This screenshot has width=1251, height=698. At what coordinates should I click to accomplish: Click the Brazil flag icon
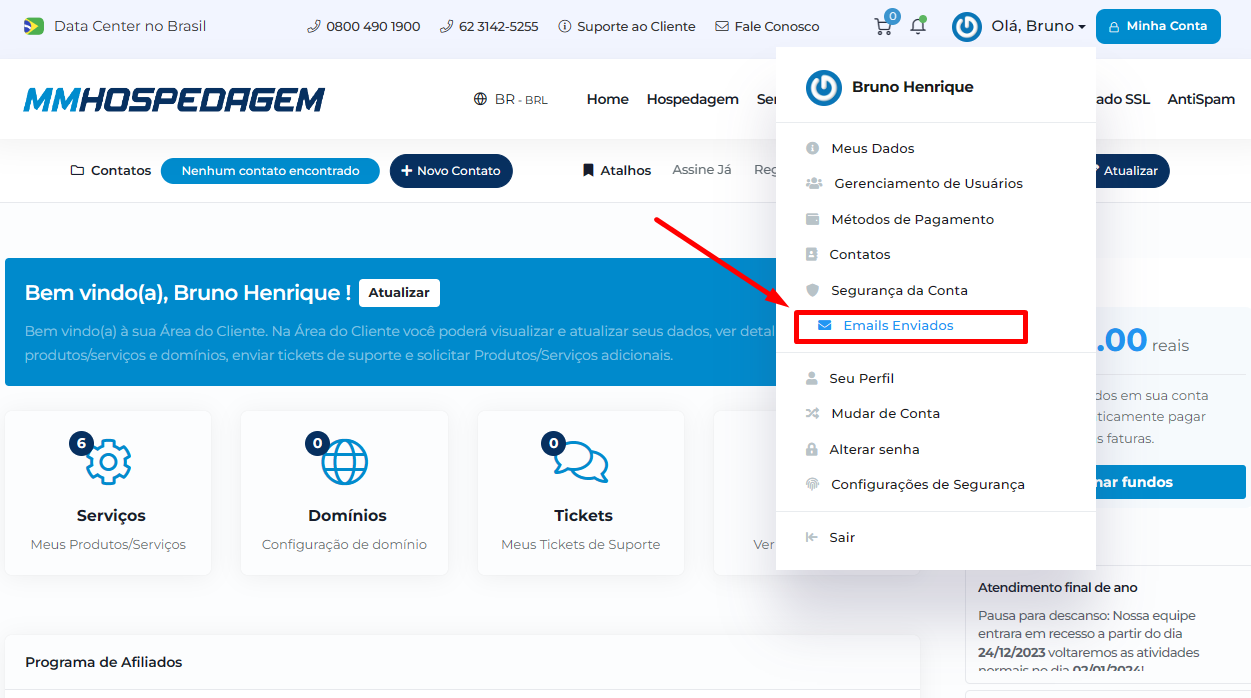[34, 26]
